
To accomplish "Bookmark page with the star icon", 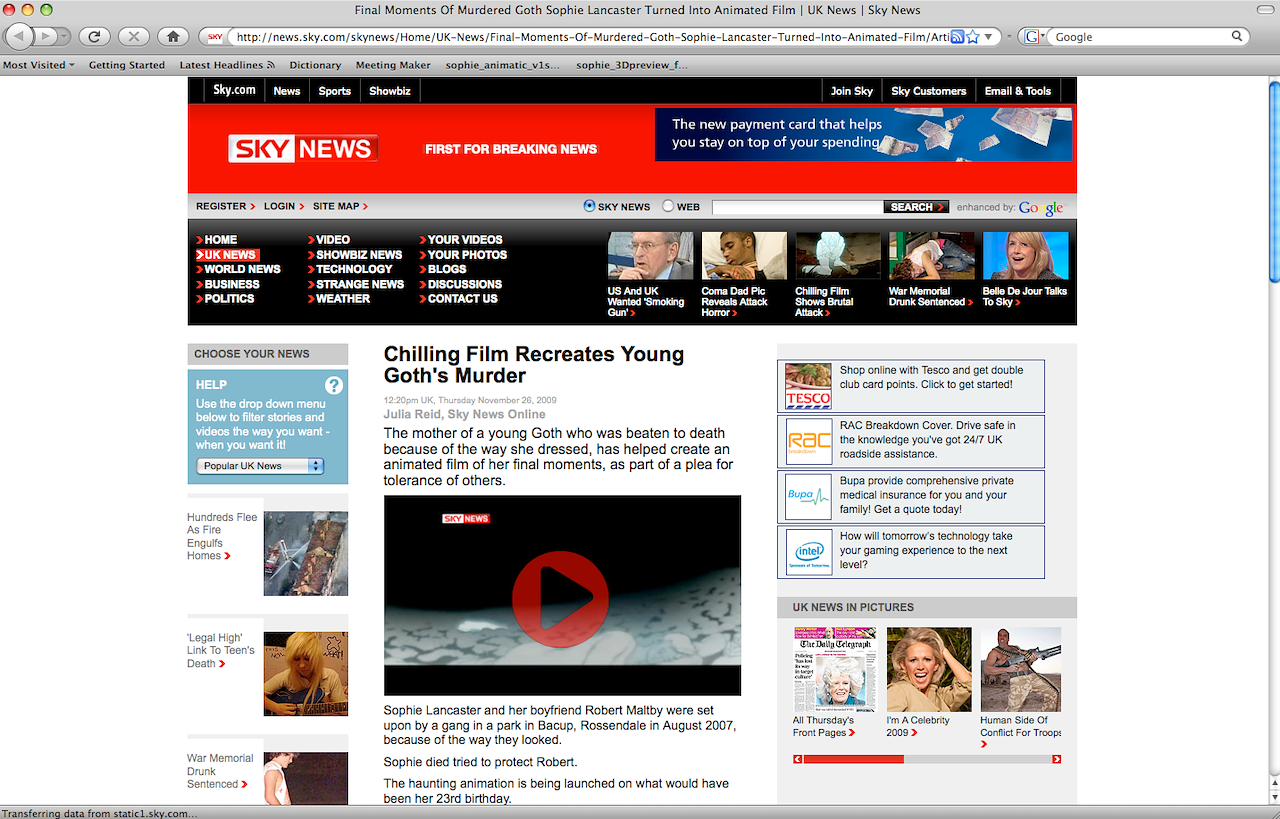I will click(x=972, y=37).
